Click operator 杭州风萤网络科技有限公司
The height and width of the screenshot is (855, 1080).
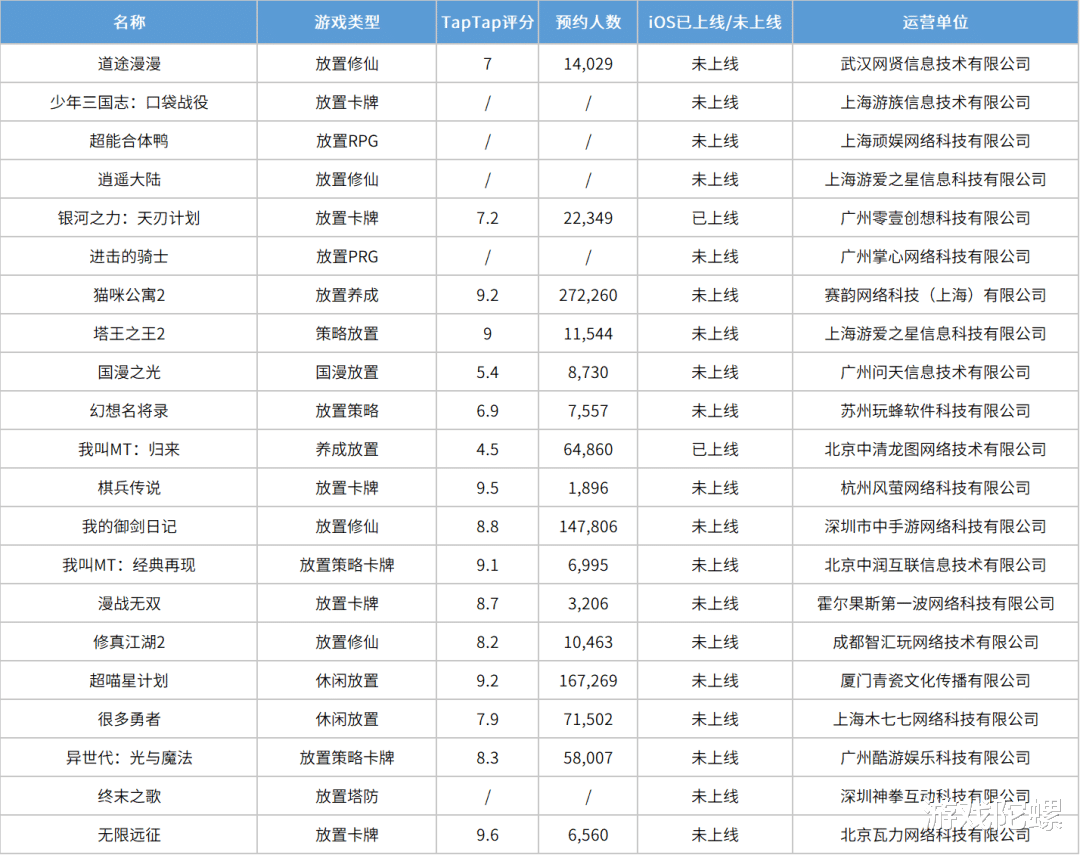[935, 488]
